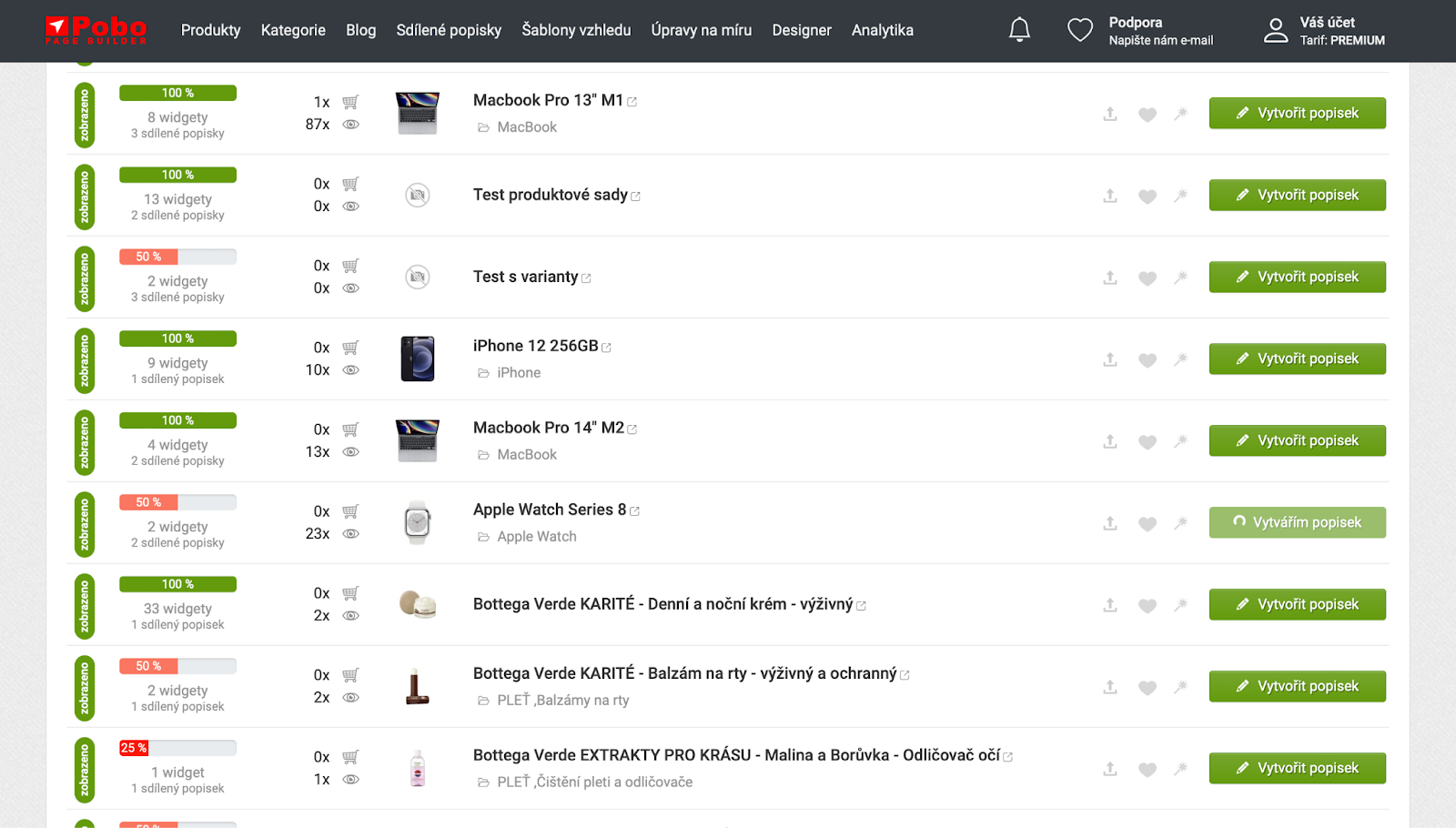The image size is (1456, 828).
Task: Click magic wand for Denní a noční krém
Action: coord(1180,605)
